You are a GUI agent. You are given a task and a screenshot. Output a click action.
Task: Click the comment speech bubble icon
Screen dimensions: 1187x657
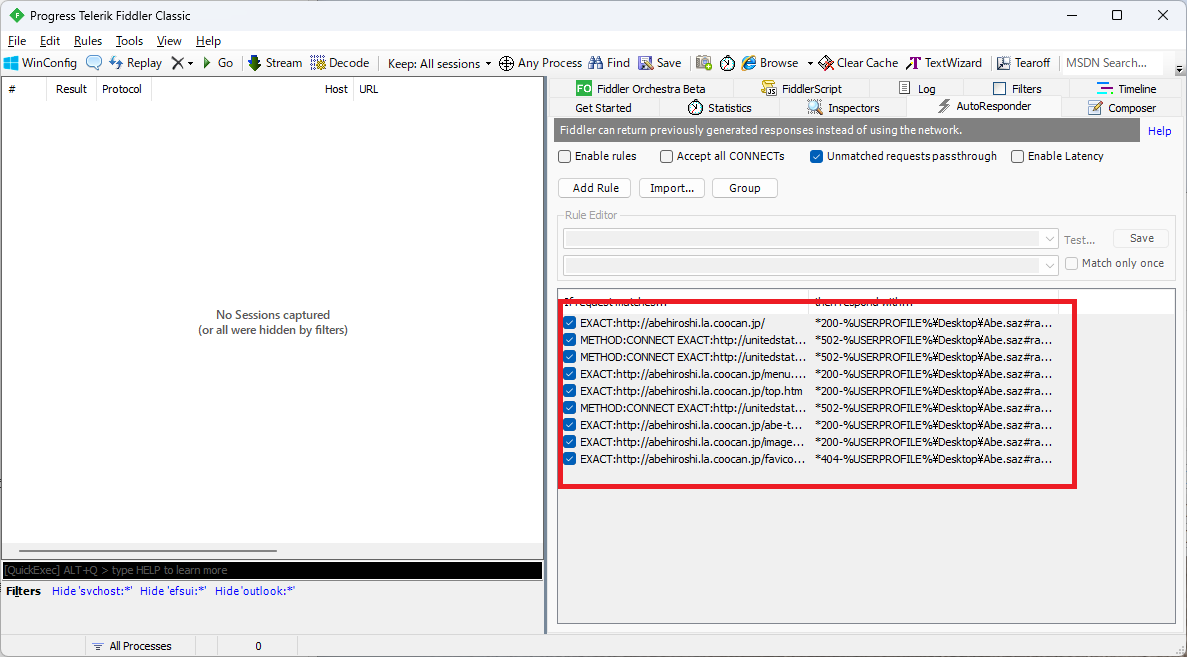94,63
